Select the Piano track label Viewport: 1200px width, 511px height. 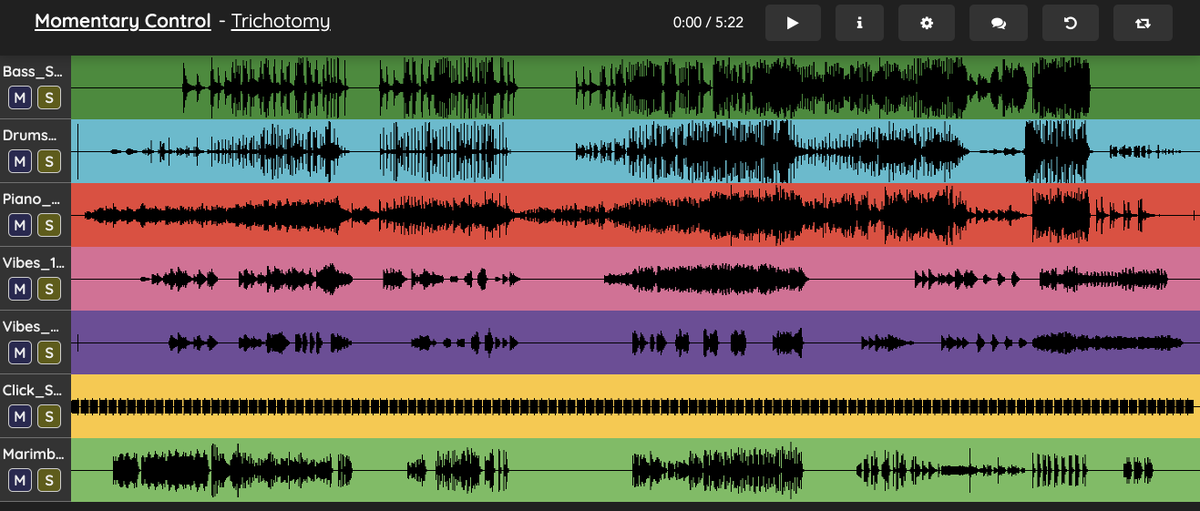[33, 199]
